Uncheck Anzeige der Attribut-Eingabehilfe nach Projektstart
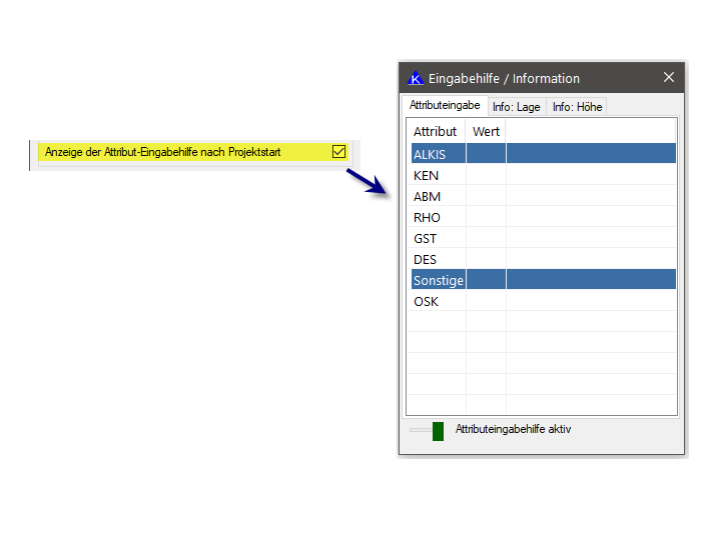This screenshot has width=721, height=539. pyautogui.click(x=338, y=152)
